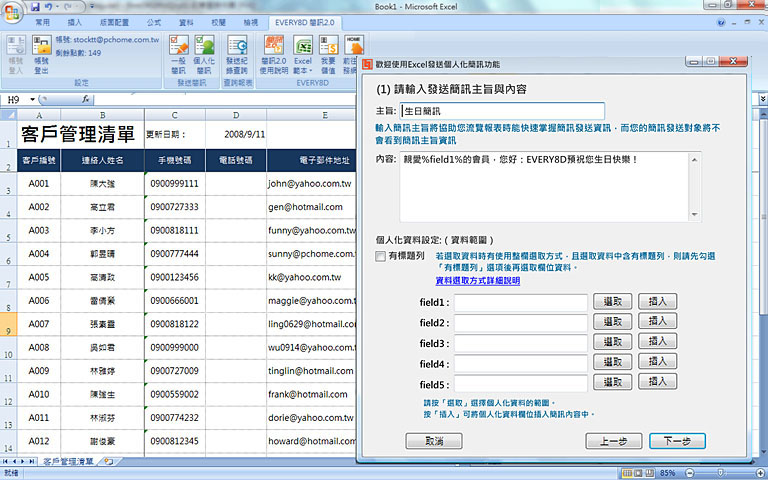This screenshot has width=768, height=480.
Task: Switch to the 資料 ribbon tab
Action: pyautogui.click(x=186, y=23)
